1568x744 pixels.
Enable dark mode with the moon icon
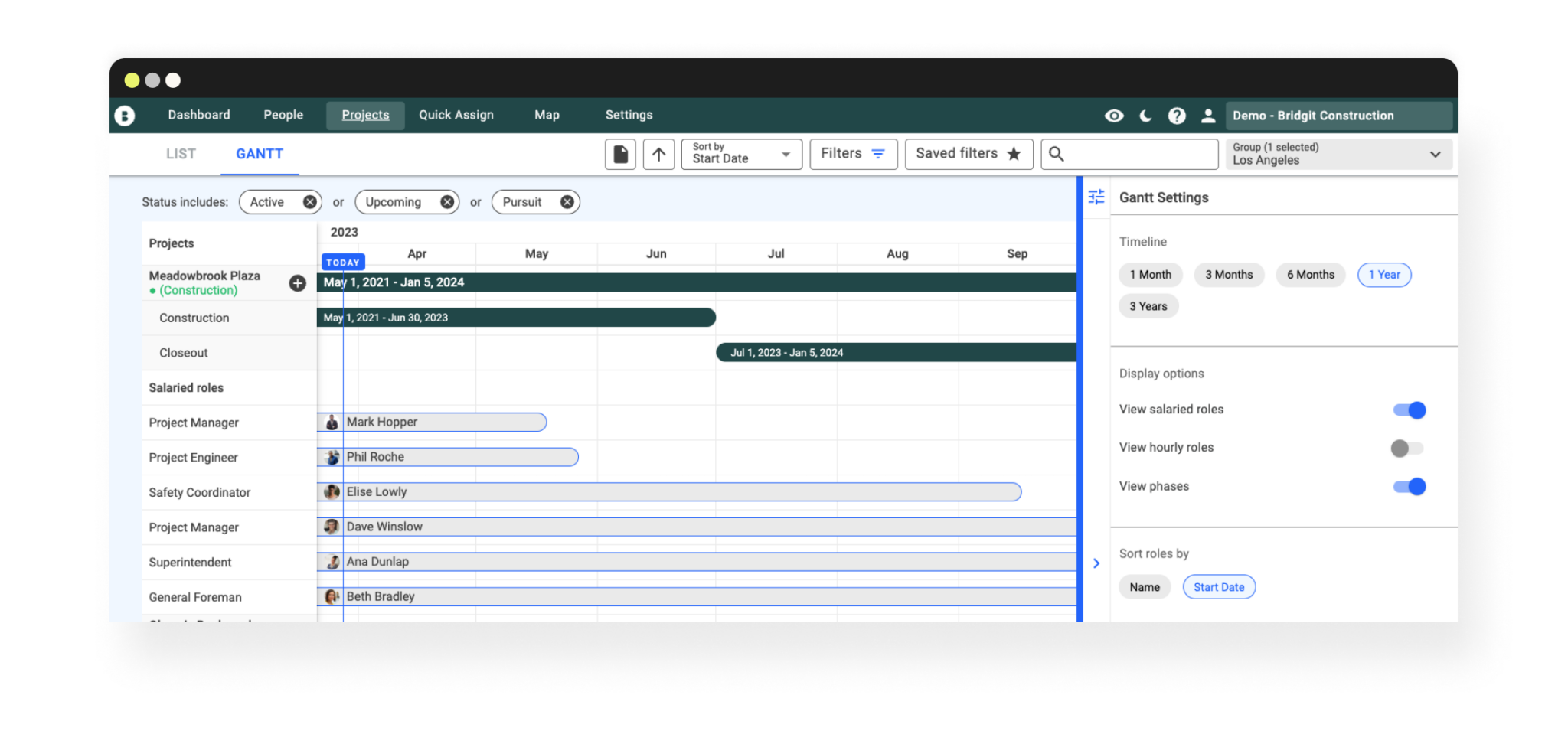pos(1145,115)
